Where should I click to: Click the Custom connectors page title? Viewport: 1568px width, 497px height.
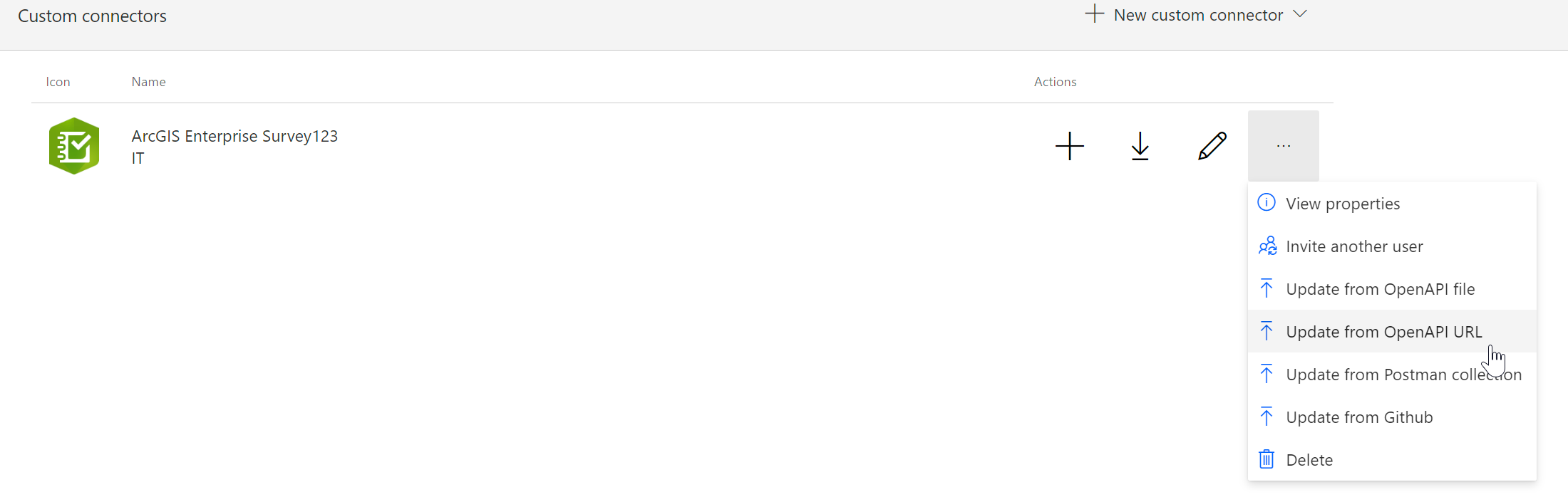coord(92,16)
